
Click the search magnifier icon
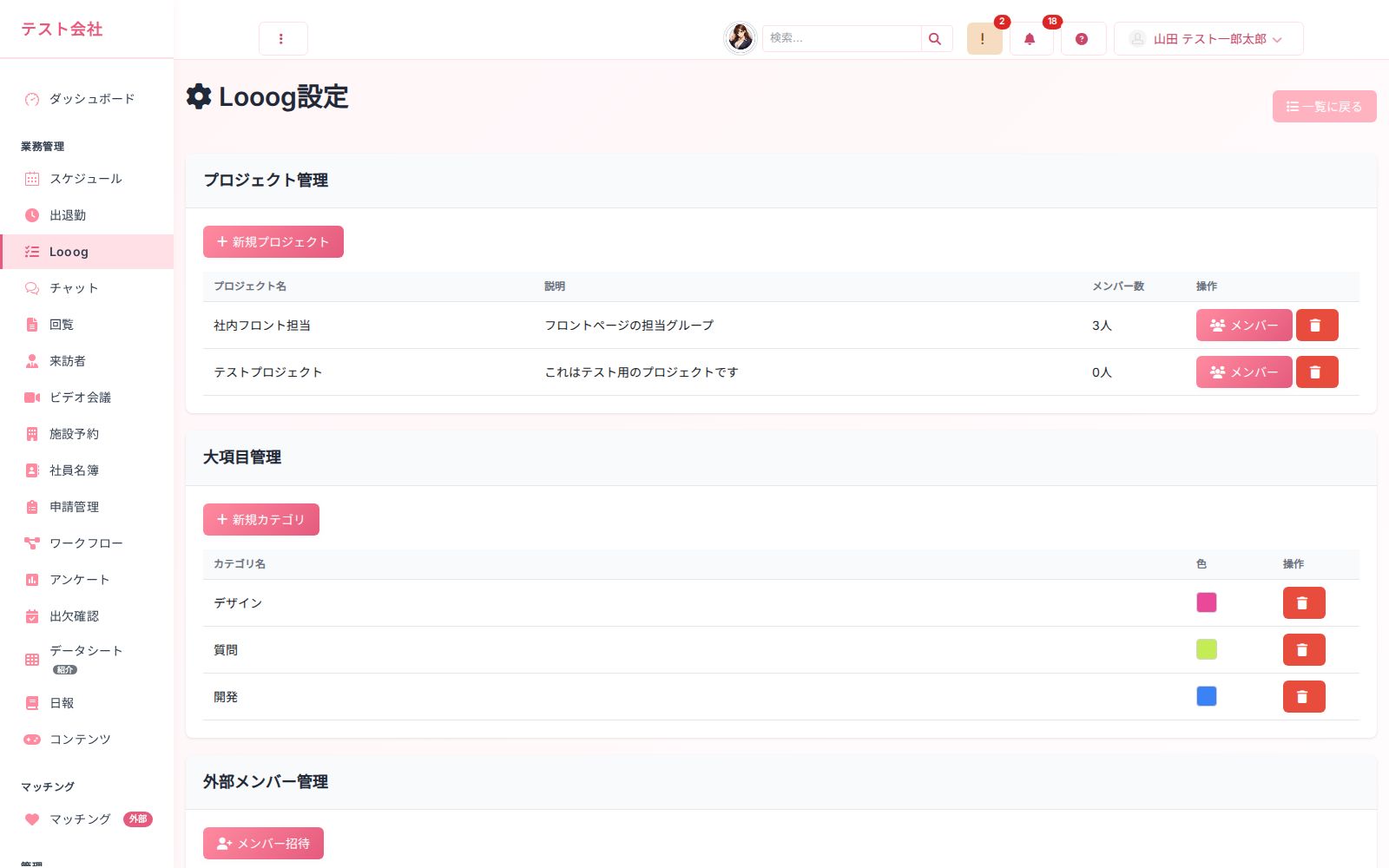pyautogui.click(x=935, y=39)
